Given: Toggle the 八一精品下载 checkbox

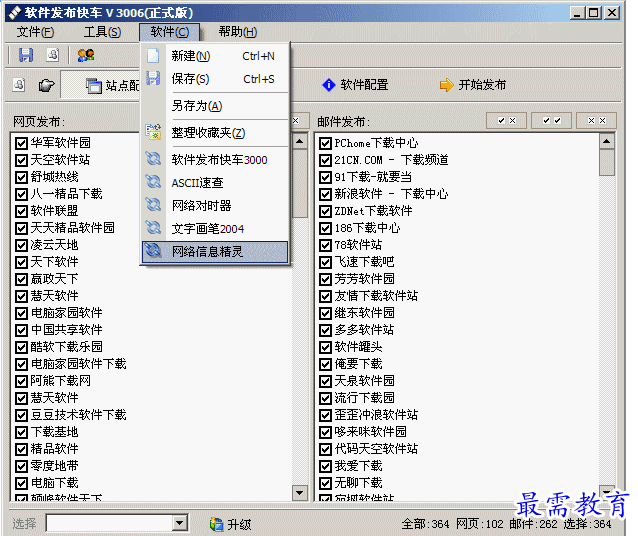Looking at the screenshot, I should click(21, 194).
